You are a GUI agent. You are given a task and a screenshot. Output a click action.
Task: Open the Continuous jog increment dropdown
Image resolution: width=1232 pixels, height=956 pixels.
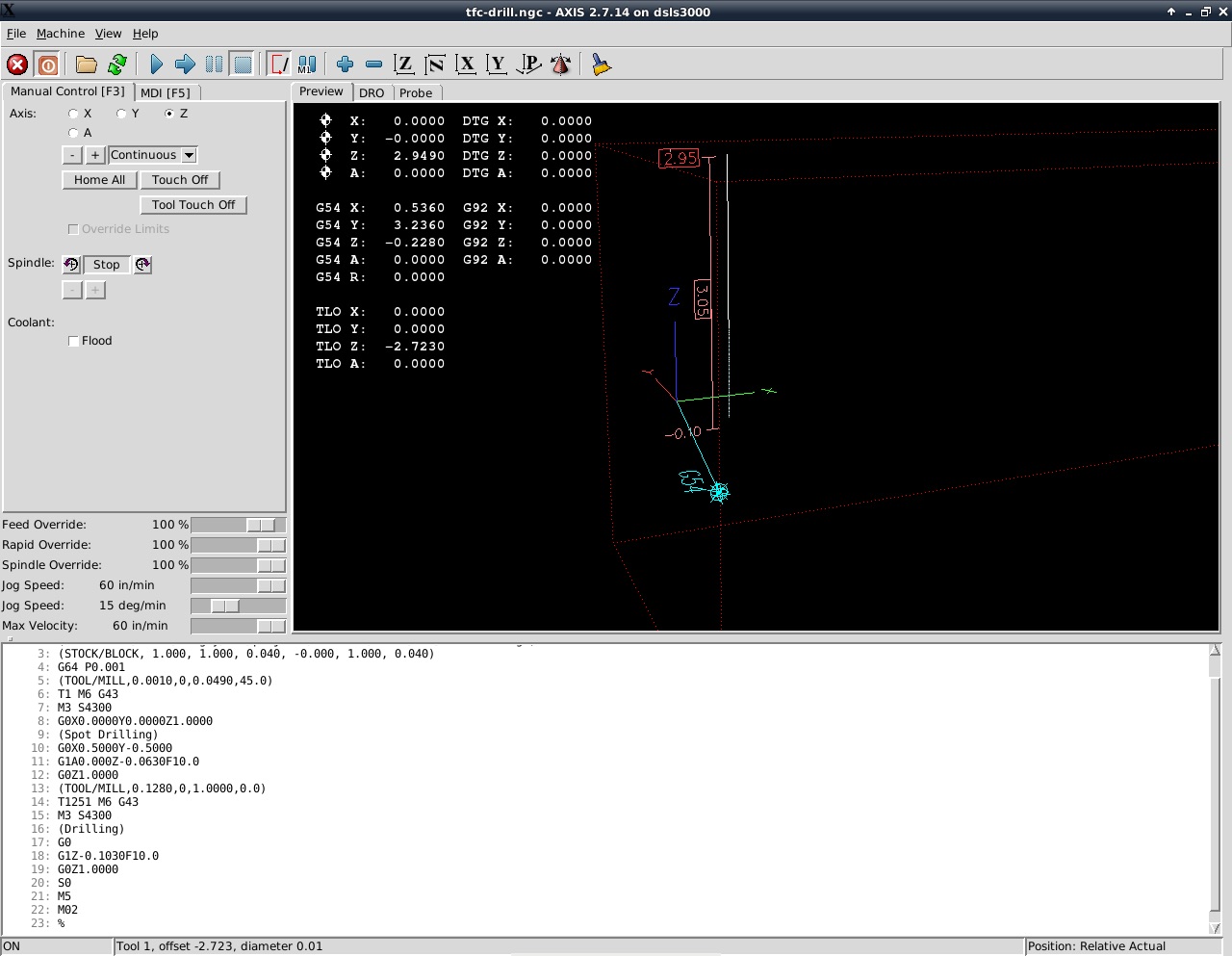tap(190, 155)
